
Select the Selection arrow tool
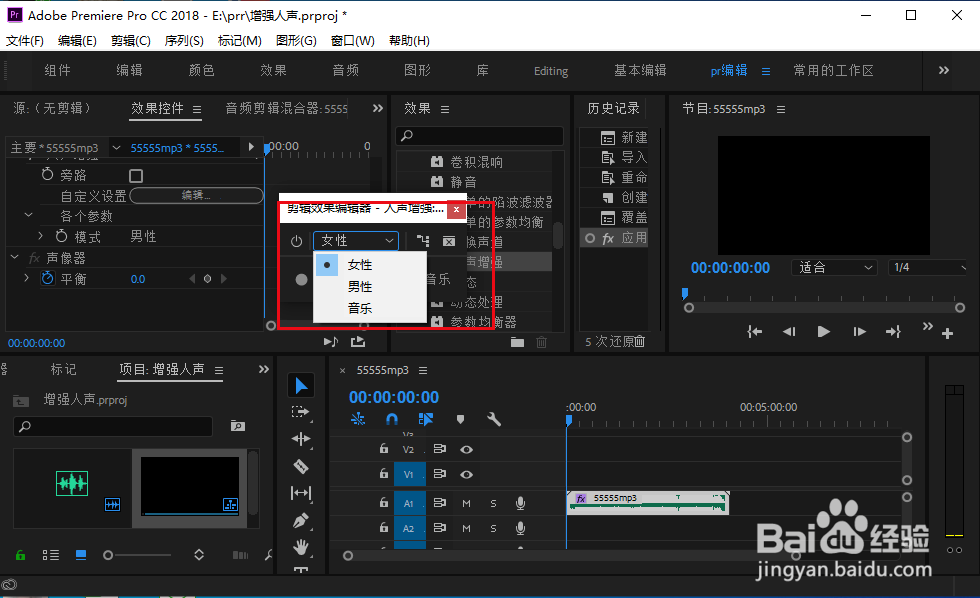(x=301, y=386)
